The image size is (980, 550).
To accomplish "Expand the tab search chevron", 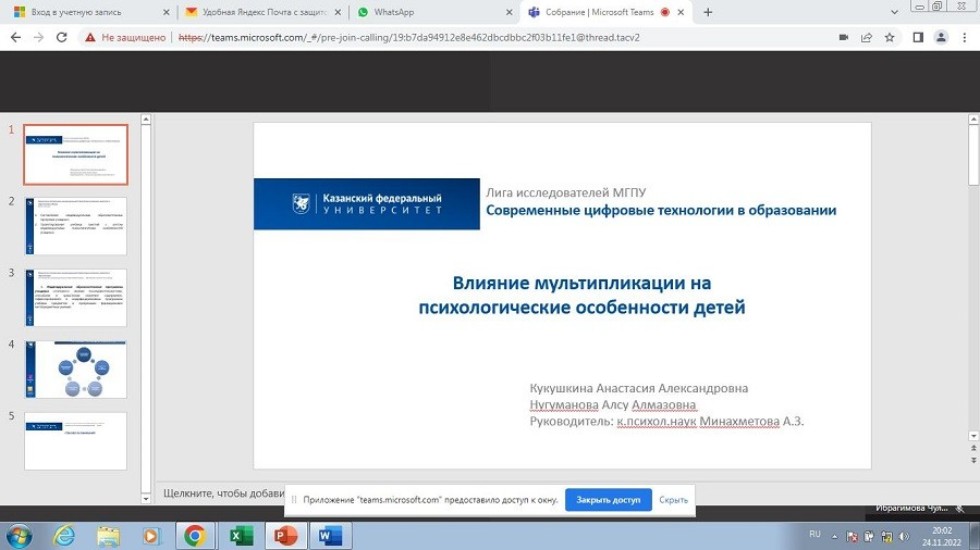I will pyautogui.click(x=894, y=12).
